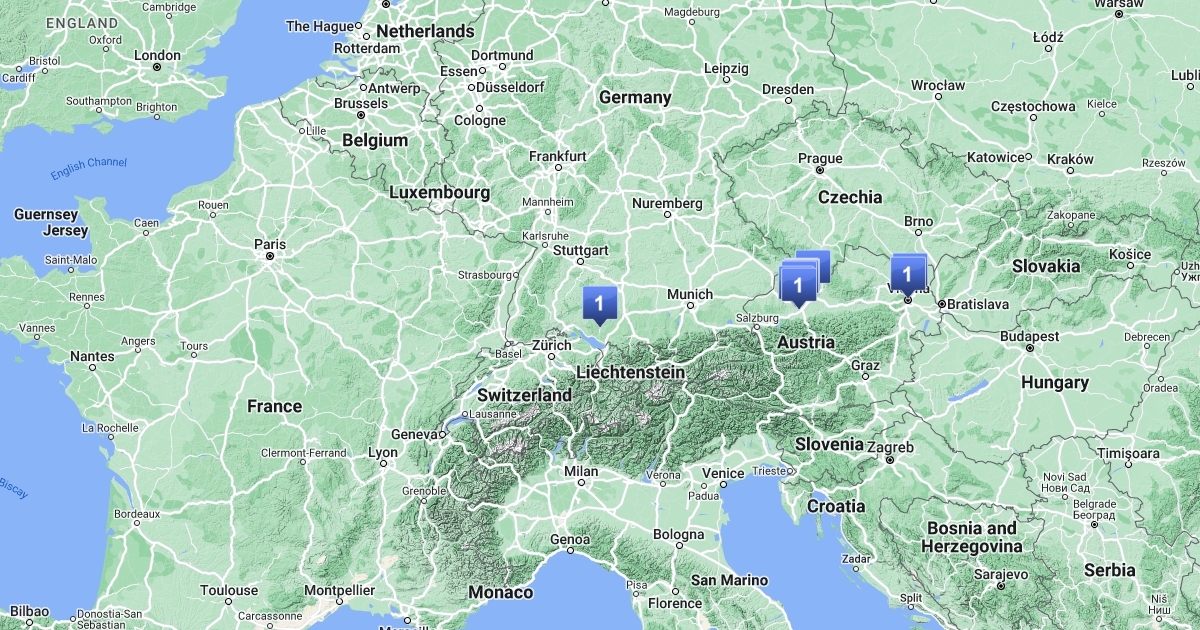Screen dimensions: 1200x630
Task: Click the Milan city label
Action: pyautogui.click(x=581, y=471)
